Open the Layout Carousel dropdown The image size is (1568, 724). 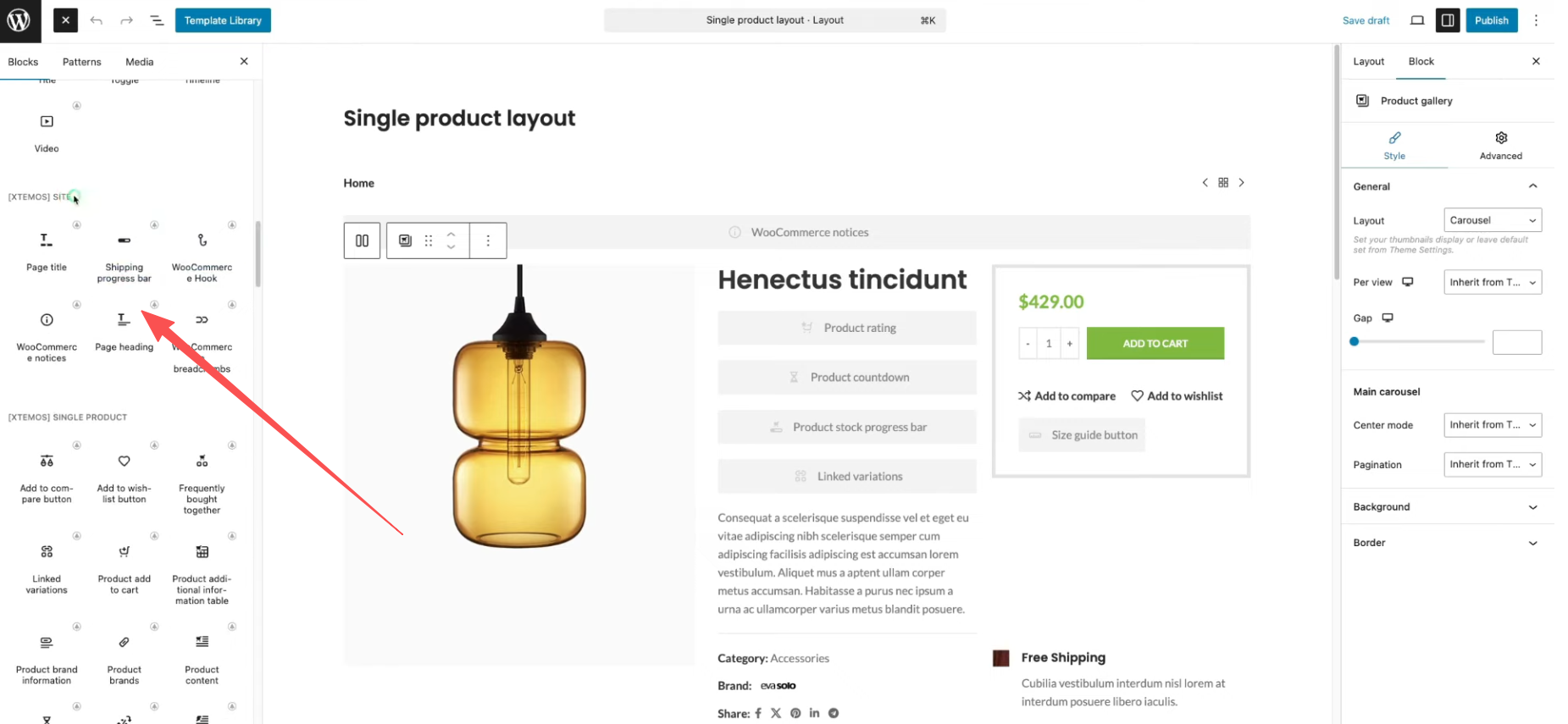click(x=1492, y=220)
